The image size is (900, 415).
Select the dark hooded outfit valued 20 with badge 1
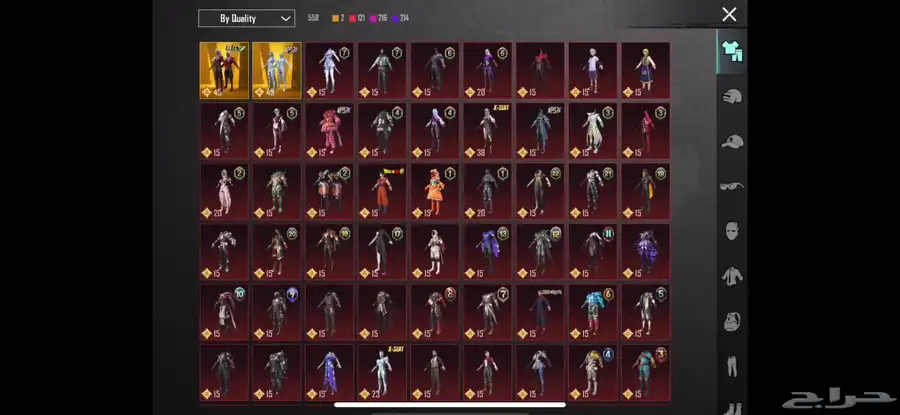pyautogui.click(x=487, y=192)
